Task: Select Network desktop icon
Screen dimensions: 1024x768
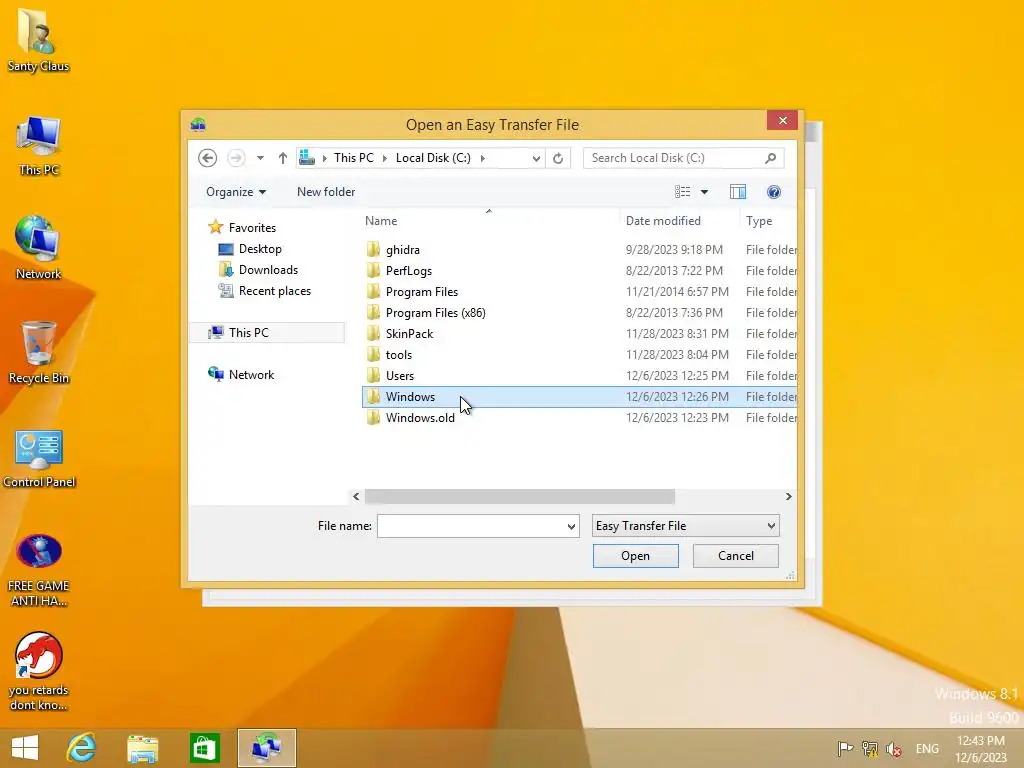Action: (38, 249)
